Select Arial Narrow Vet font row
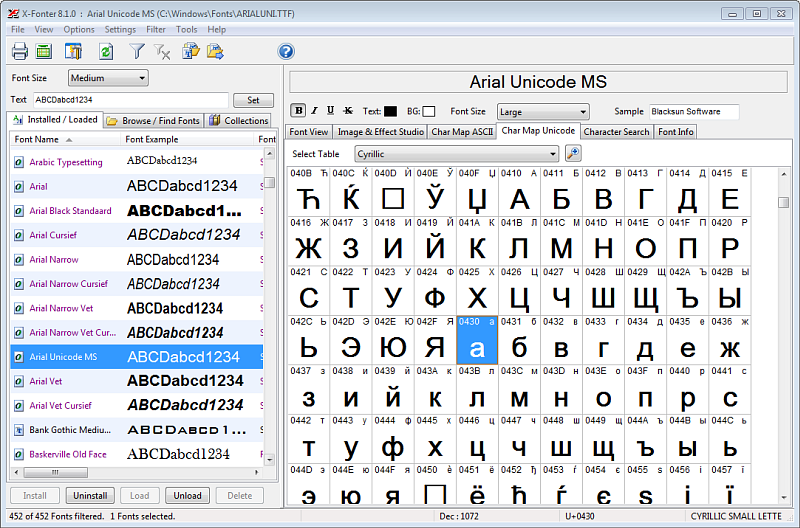The image size is (800, 528). [137, 308]
